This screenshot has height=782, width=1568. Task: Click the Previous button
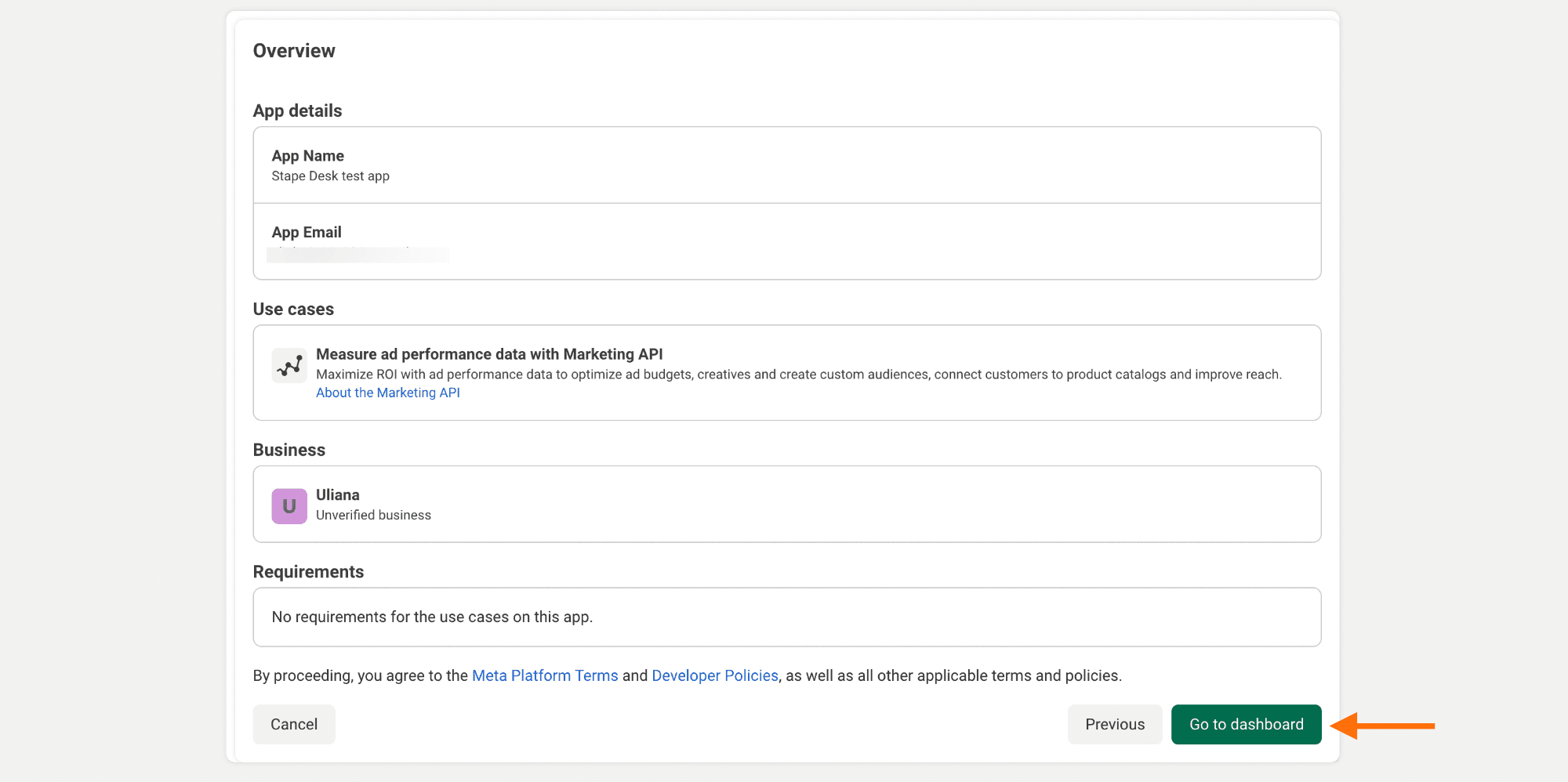click(1114, 724)
